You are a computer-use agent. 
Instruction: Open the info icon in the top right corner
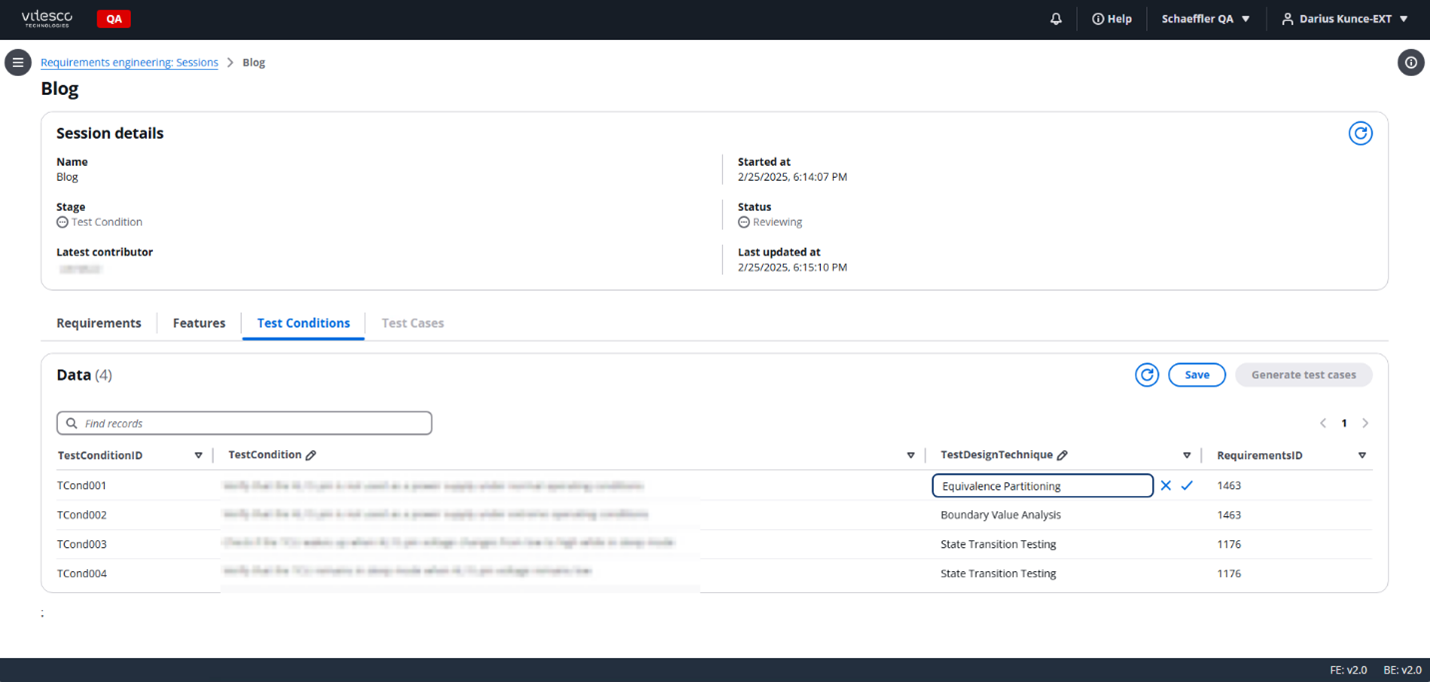coord(1410,62)
